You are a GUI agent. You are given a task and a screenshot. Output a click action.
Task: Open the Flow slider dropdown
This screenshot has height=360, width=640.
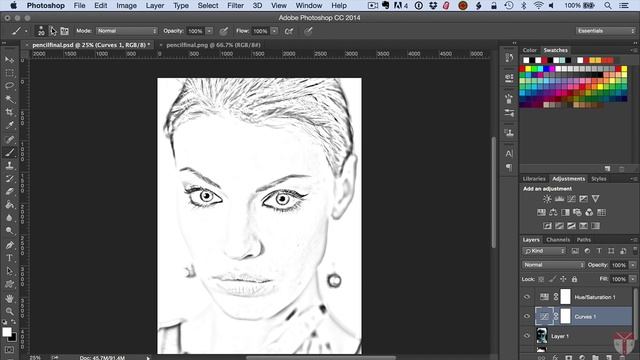[x=274, y=31]
